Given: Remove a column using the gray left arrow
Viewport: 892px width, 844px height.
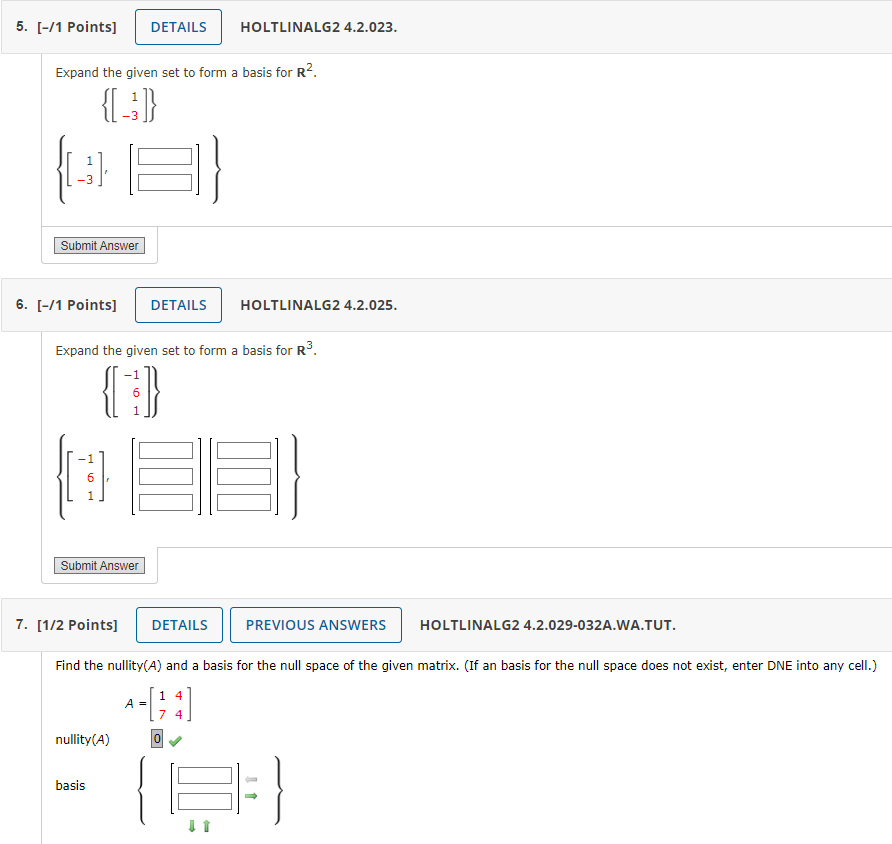Looking at the screenshot, I should tap(251, 777).
